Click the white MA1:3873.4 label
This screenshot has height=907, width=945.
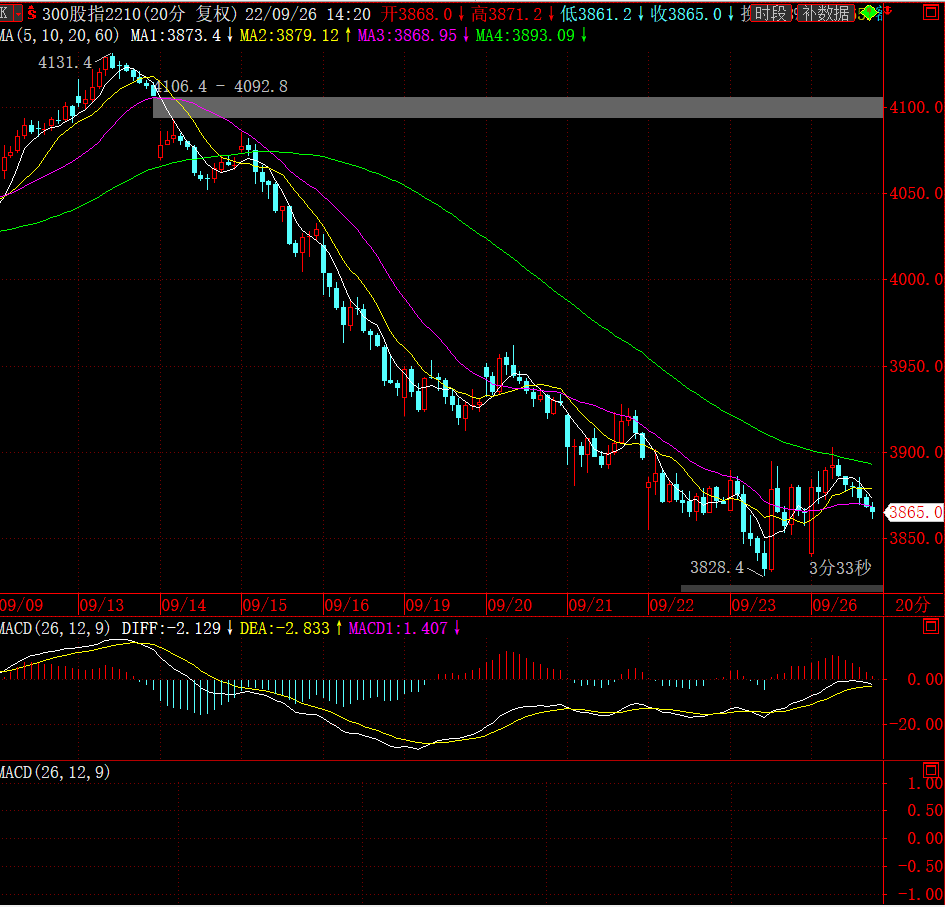tap(176, 36)
